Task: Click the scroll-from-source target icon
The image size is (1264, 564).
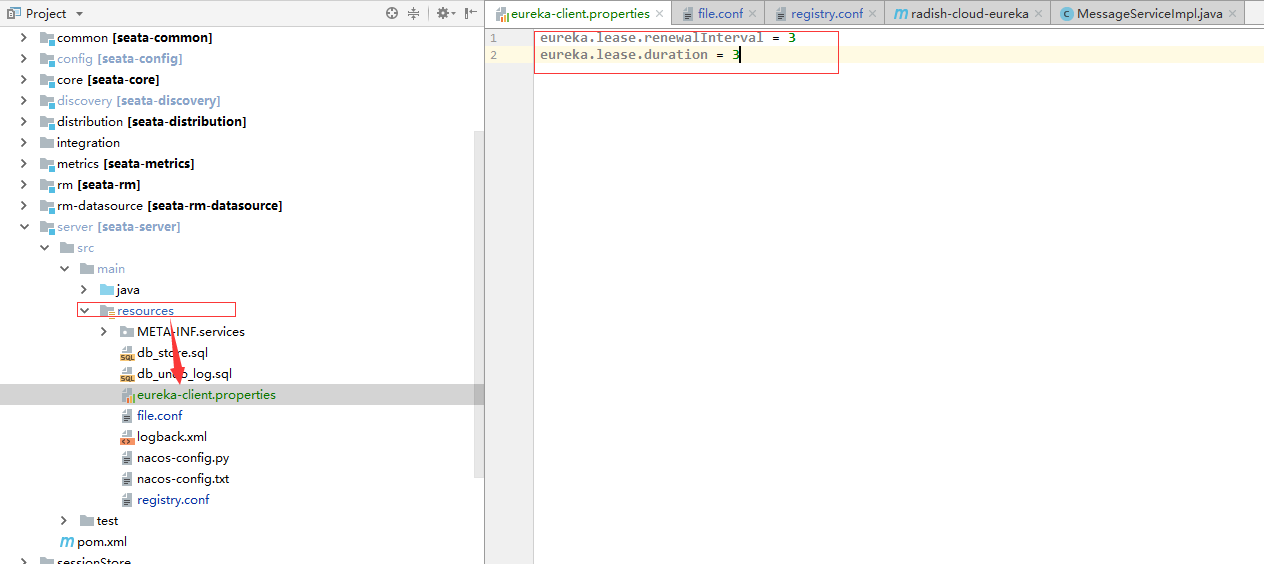Action: click(392, 13)
